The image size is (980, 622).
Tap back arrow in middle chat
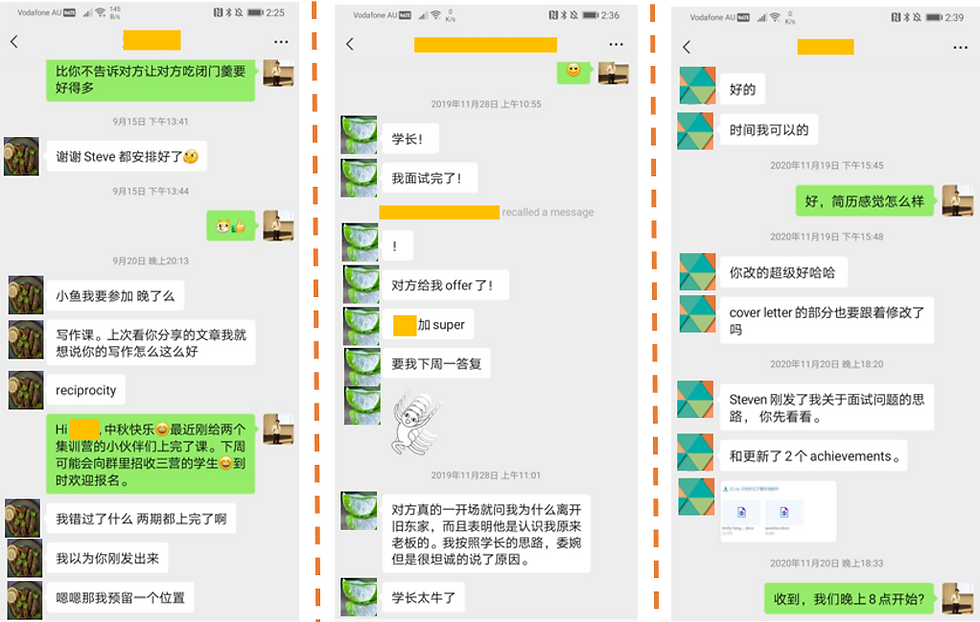(x=350, y=44)
